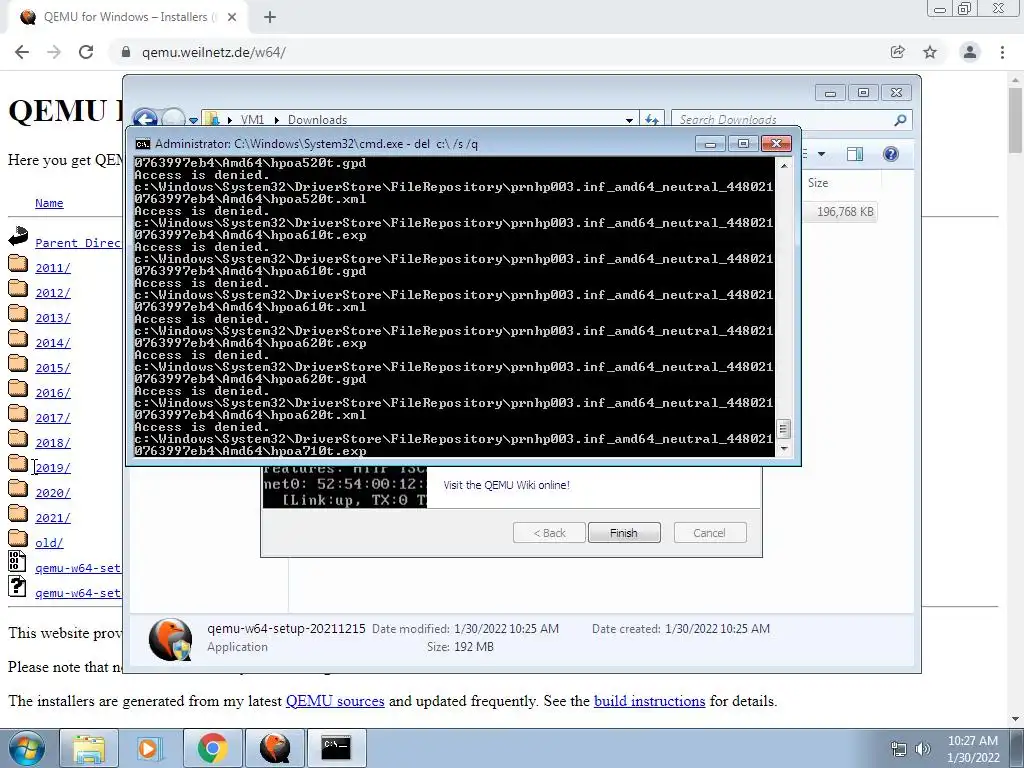The height and width of the screenshot is (768, 1024).
Task: Go back using Chrome's back arrow
Action: (22, 52)
